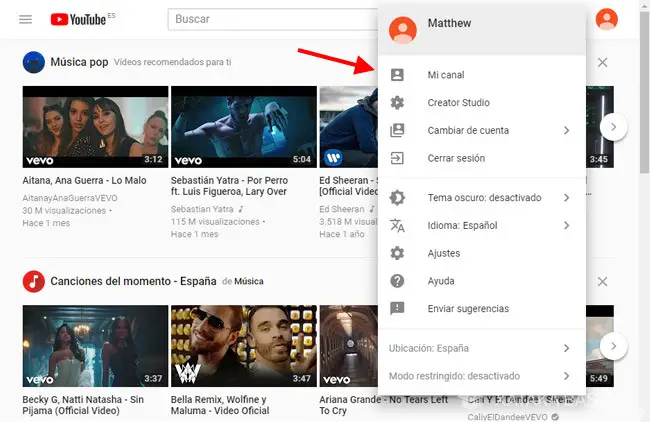The image size is (650, 422).
Task: Expand Ubicación submenu chevron
Action: pyautogui.click(x=567, y=348)
